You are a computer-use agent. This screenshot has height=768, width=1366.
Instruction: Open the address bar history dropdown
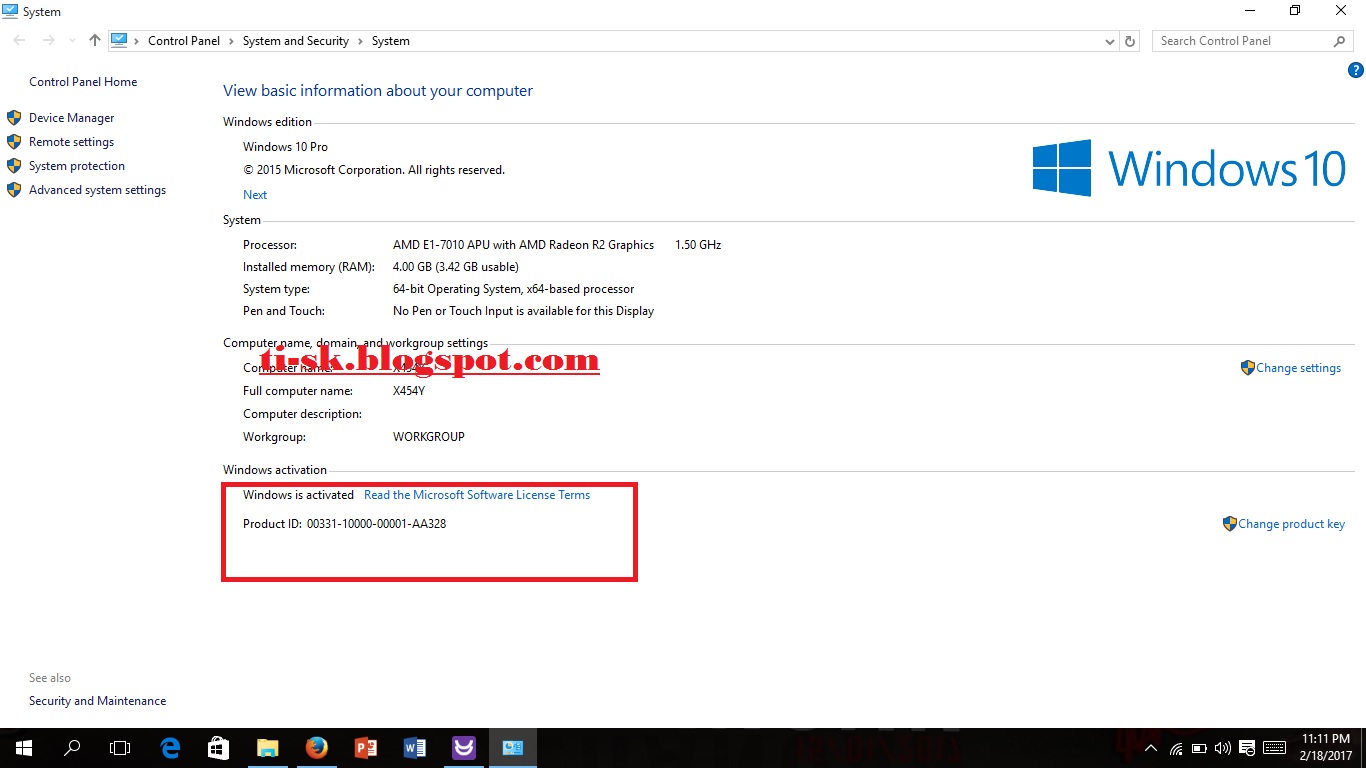pos(1110,42)
